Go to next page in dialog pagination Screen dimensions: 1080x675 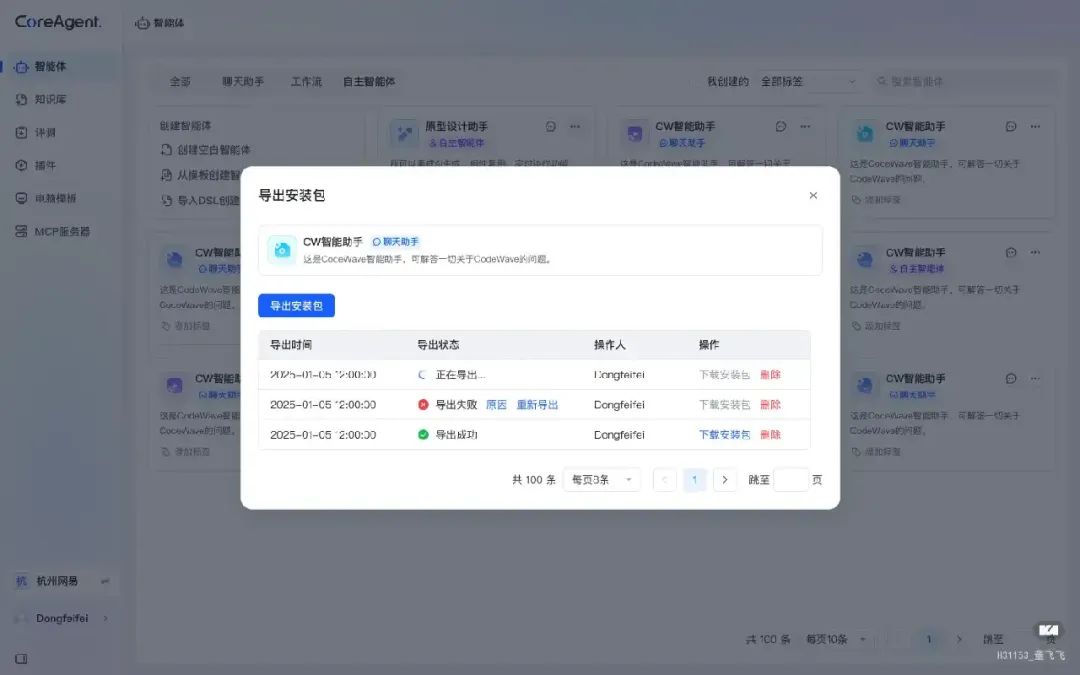pos(725,479)
